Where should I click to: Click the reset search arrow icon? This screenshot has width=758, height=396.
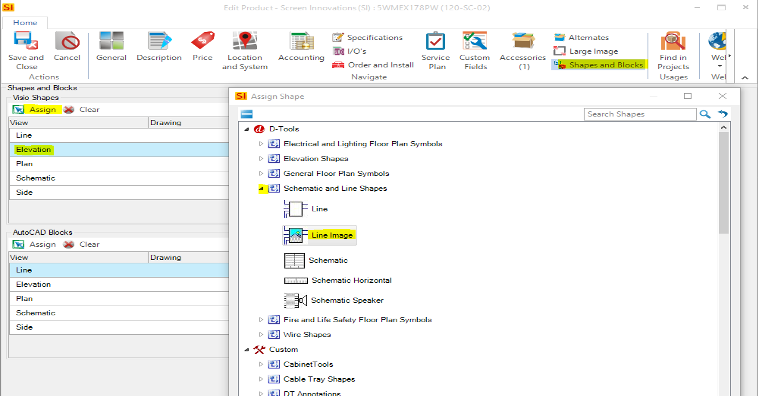click(723, 114)
